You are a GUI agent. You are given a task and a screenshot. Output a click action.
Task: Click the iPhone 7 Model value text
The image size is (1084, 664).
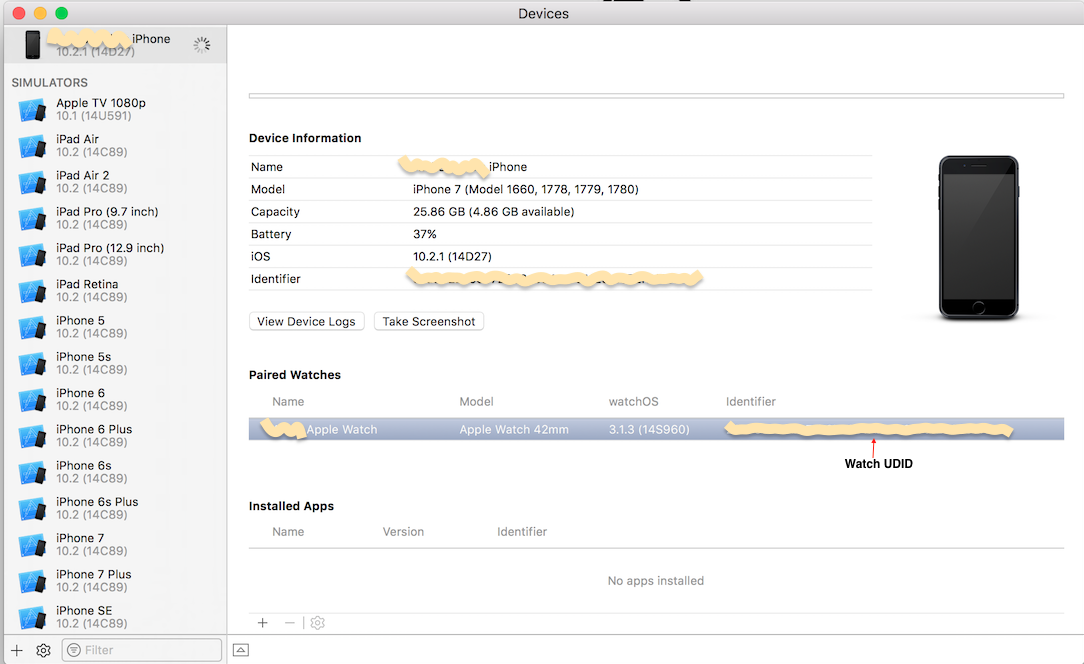[x=525, y=189]
